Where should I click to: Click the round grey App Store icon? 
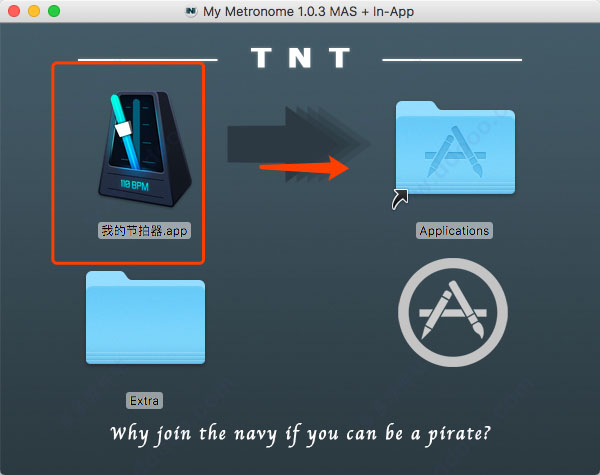pos(453,313)
